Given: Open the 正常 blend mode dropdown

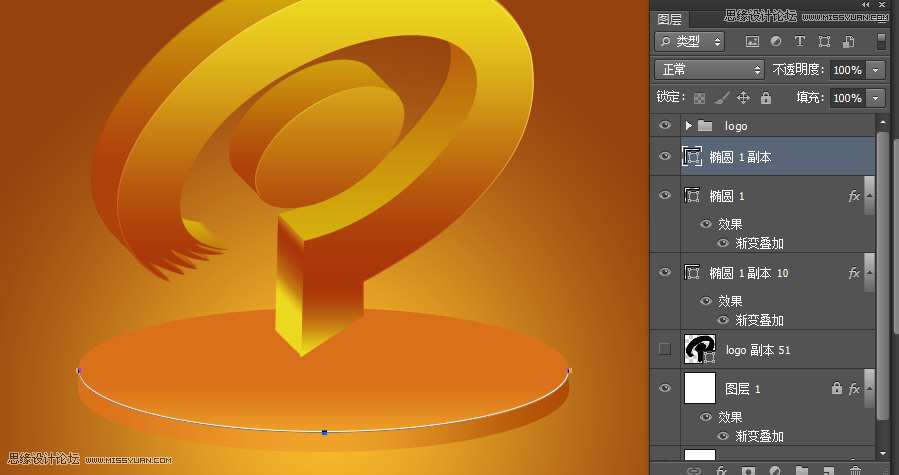Looking at the screenshot, I should (x=709, y=70).
